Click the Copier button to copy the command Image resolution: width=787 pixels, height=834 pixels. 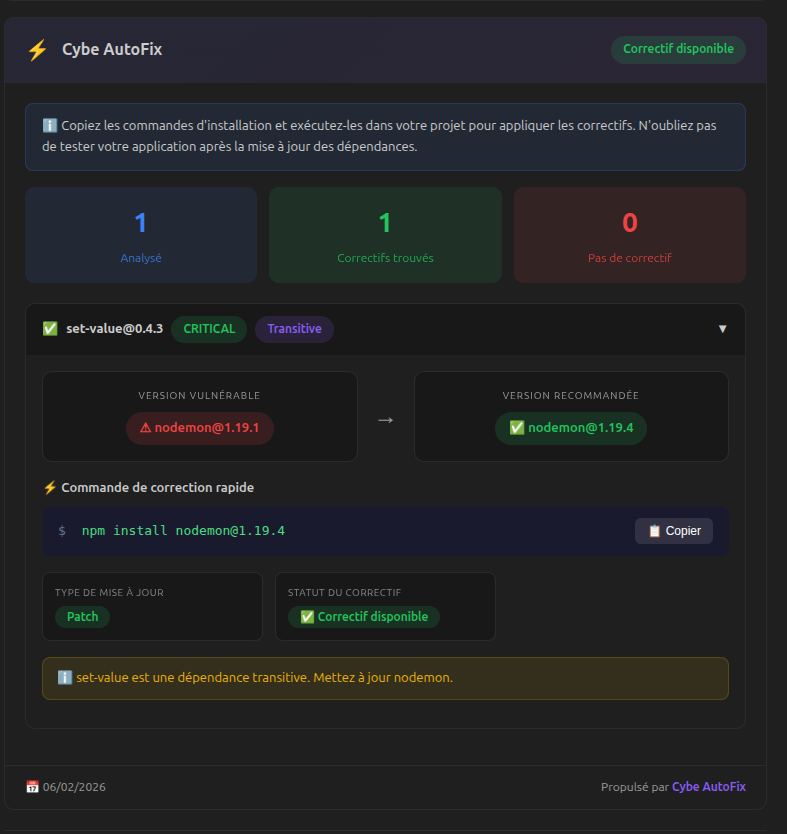point(673,531)
